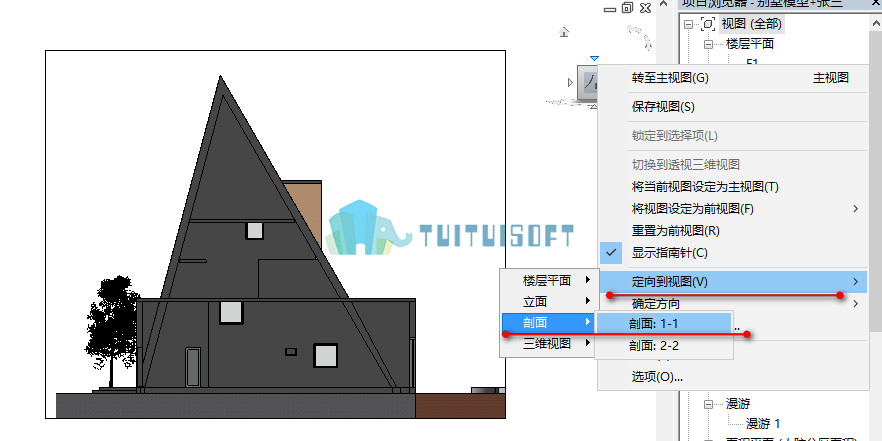
Task: Click the ViewCube home icon
Action: [564, 32]
